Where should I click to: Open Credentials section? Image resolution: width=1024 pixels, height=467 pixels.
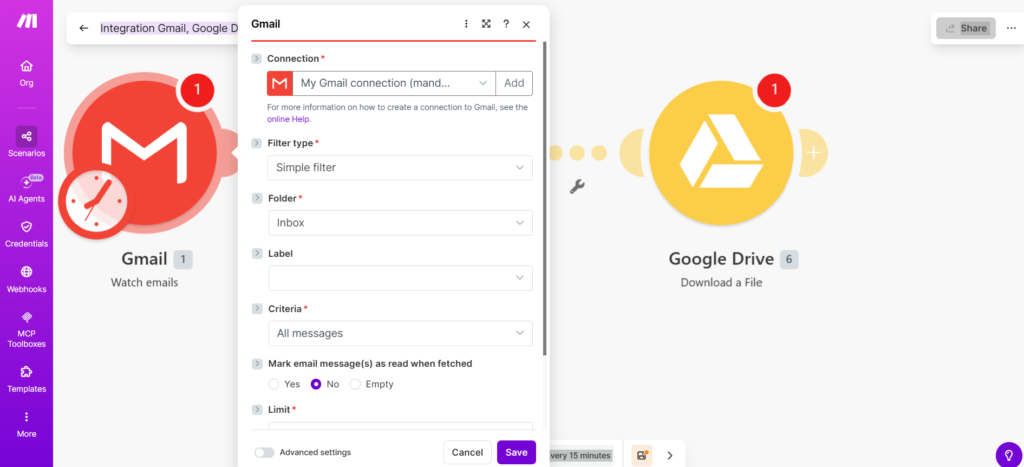pyautogui.click(x=26, y=234)
